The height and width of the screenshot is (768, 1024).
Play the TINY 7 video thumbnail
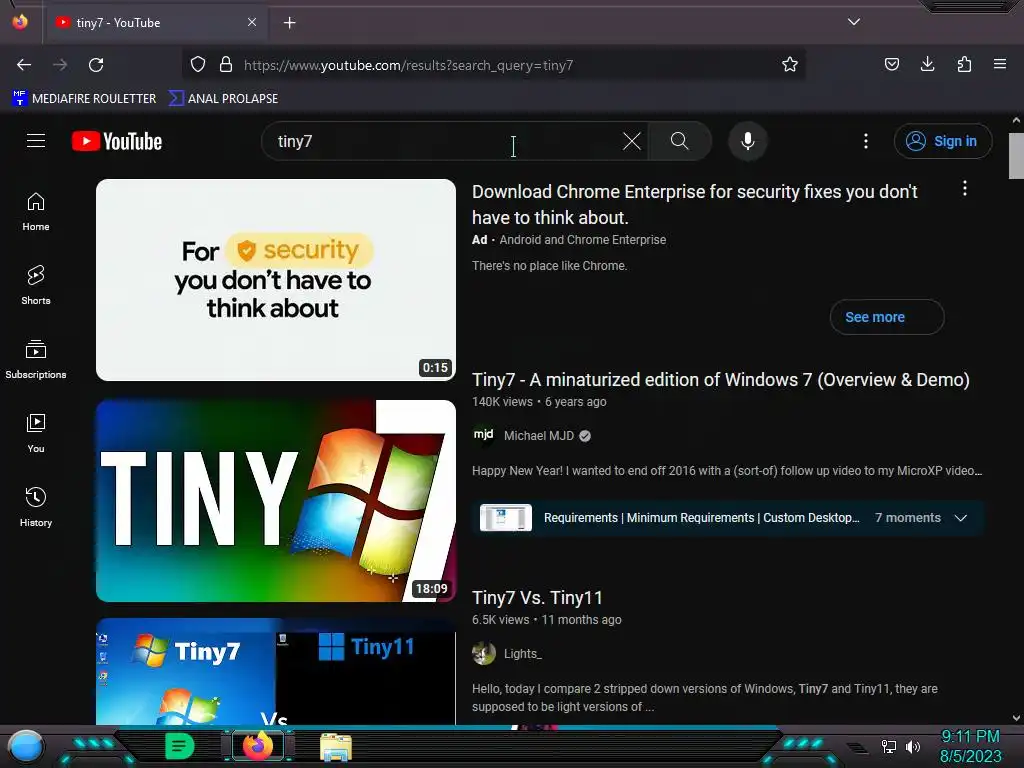click(x=276, y=501)
